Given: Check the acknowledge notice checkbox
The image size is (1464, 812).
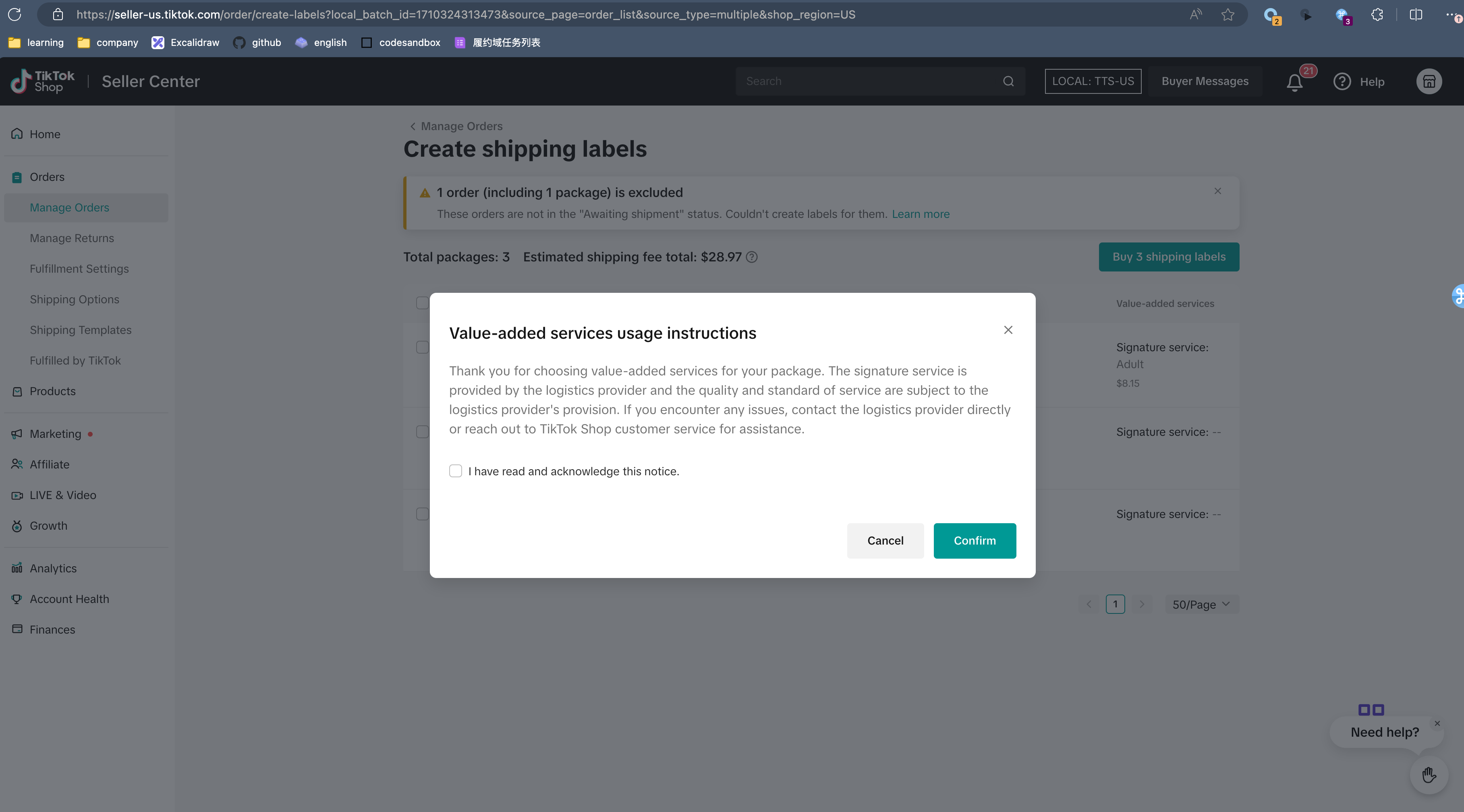Looking at the screenshot, I should [x=456, y=471].
